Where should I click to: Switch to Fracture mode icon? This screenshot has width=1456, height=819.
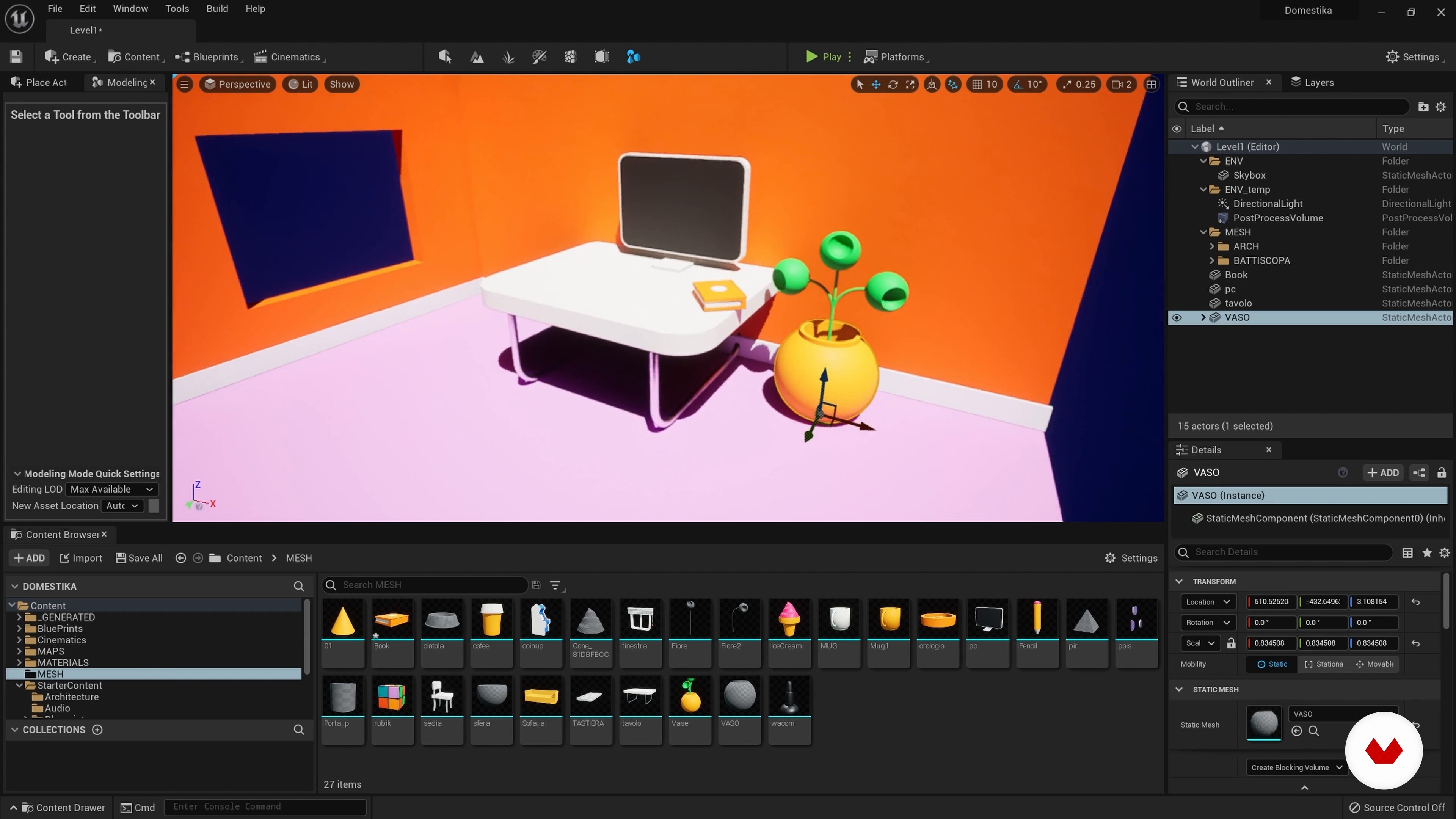570,56
